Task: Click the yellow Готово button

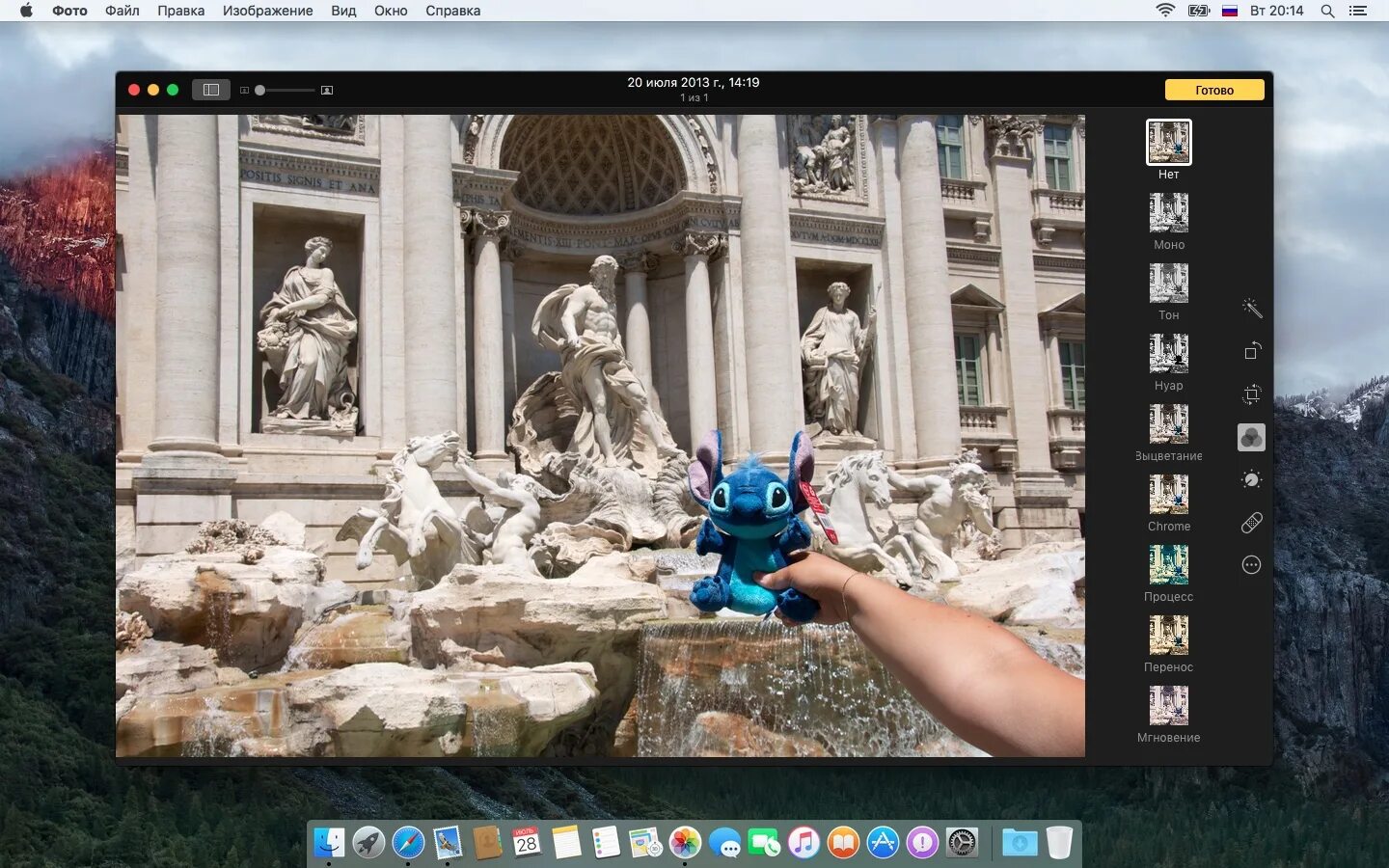Action: tap(1214, 90)
